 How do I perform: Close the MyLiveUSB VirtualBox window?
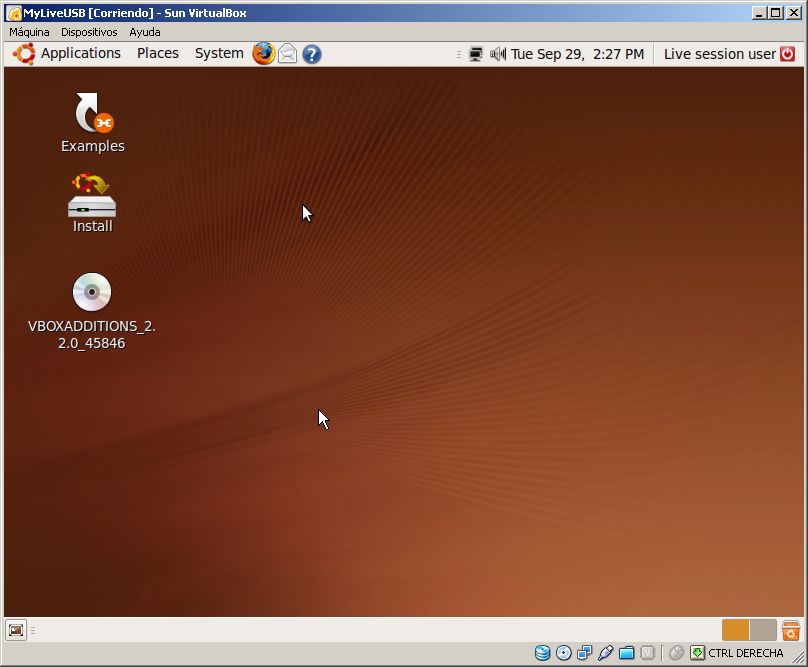794,13
